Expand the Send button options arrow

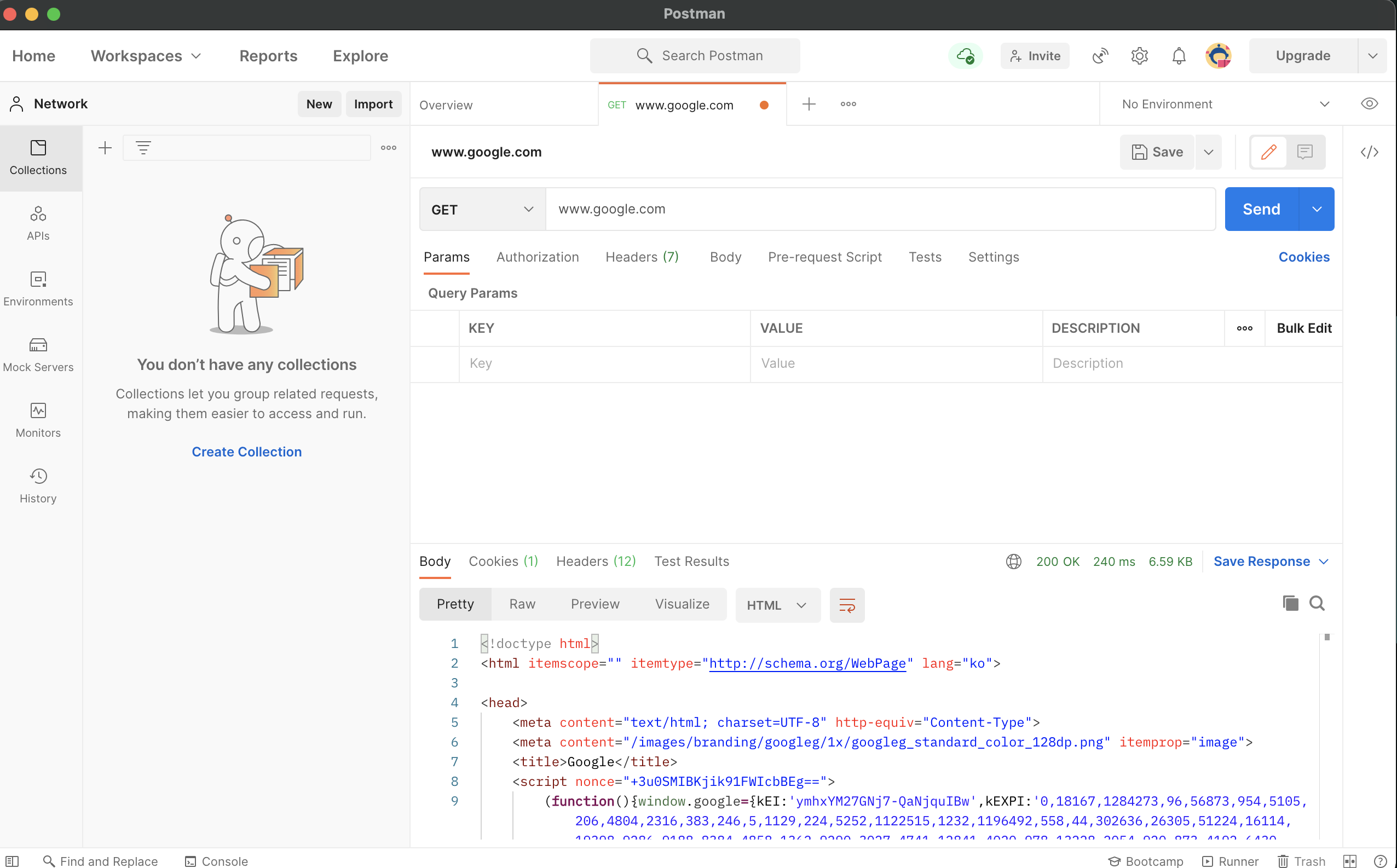pos(1317,210)
